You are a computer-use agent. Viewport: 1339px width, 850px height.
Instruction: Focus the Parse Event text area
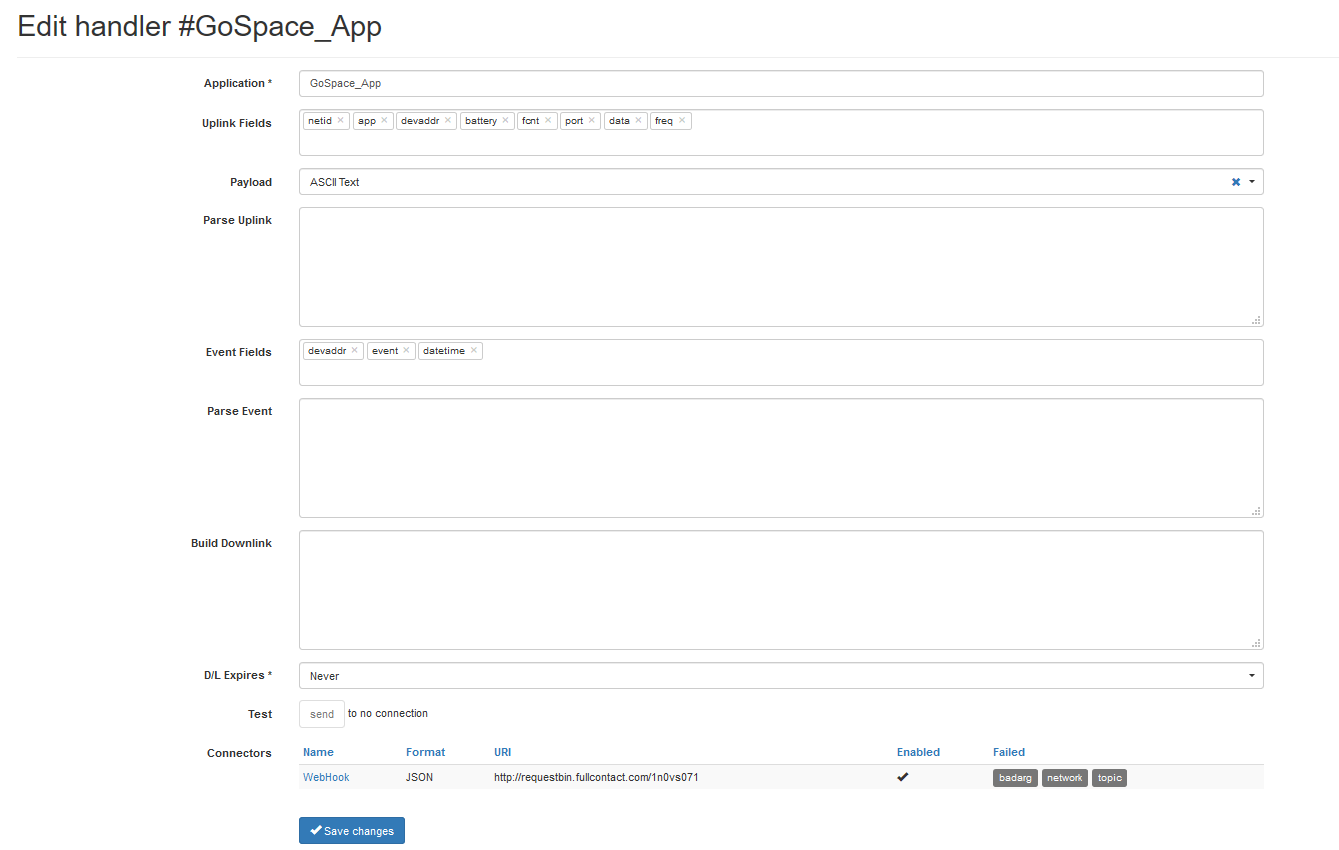tap(781, 458)
